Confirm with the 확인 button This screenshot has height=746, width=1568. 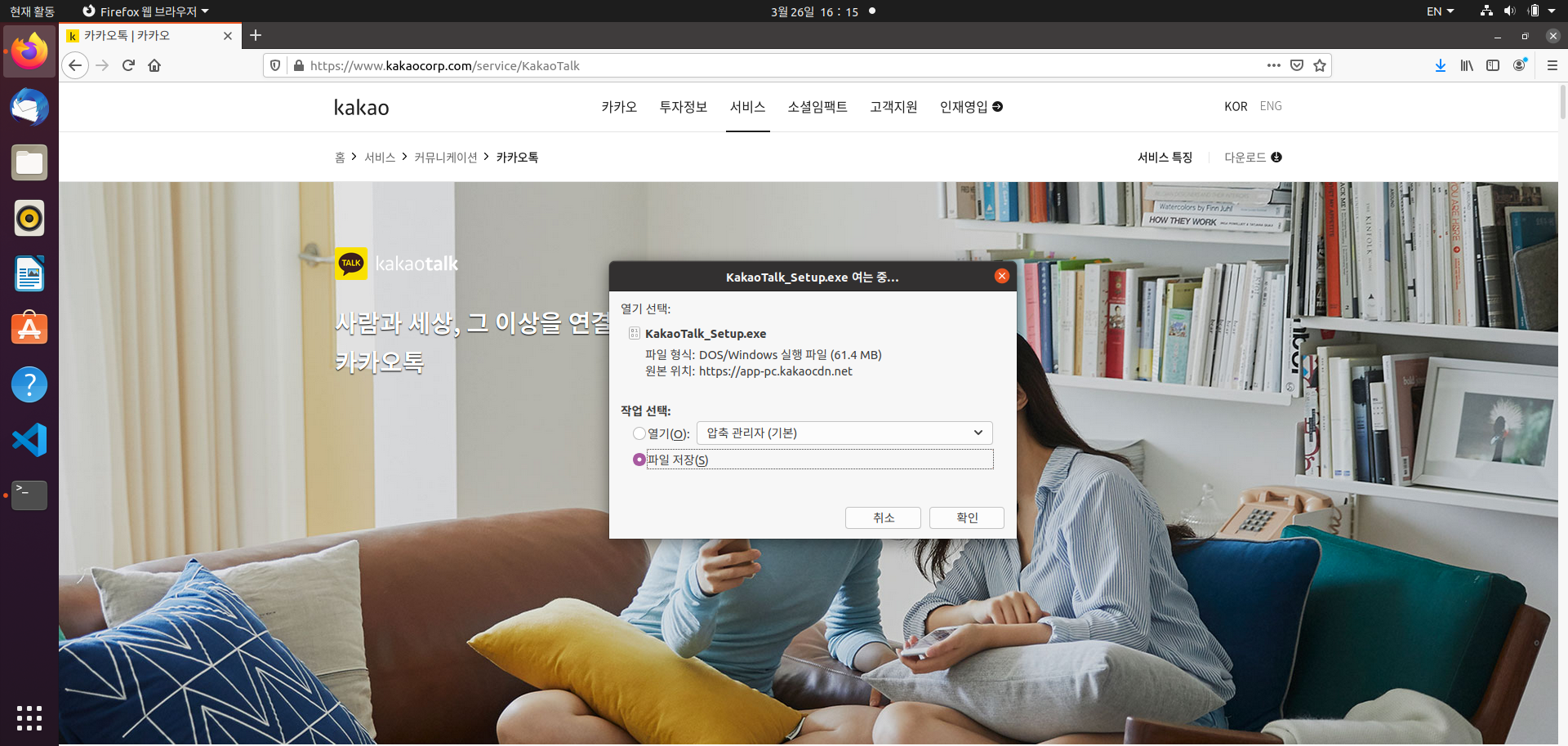click(967, 517)
